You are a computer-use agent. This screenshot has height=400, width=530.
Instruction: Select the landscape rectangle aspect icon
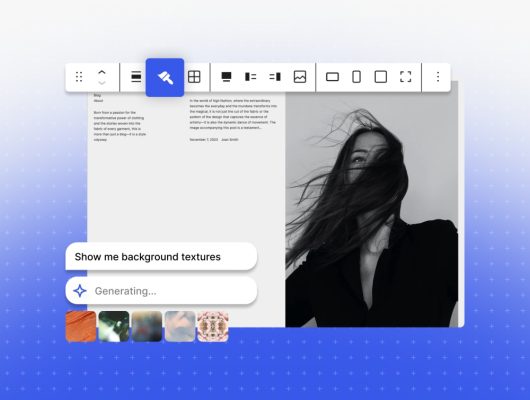pyautogui.click(x=332, y=77)
